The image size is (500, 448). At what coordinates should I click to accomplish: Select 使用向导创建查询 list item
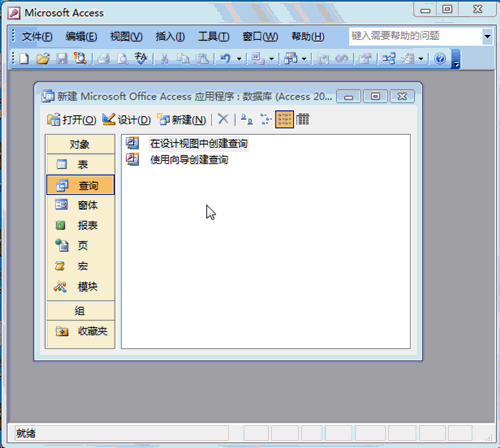(189, 160)
